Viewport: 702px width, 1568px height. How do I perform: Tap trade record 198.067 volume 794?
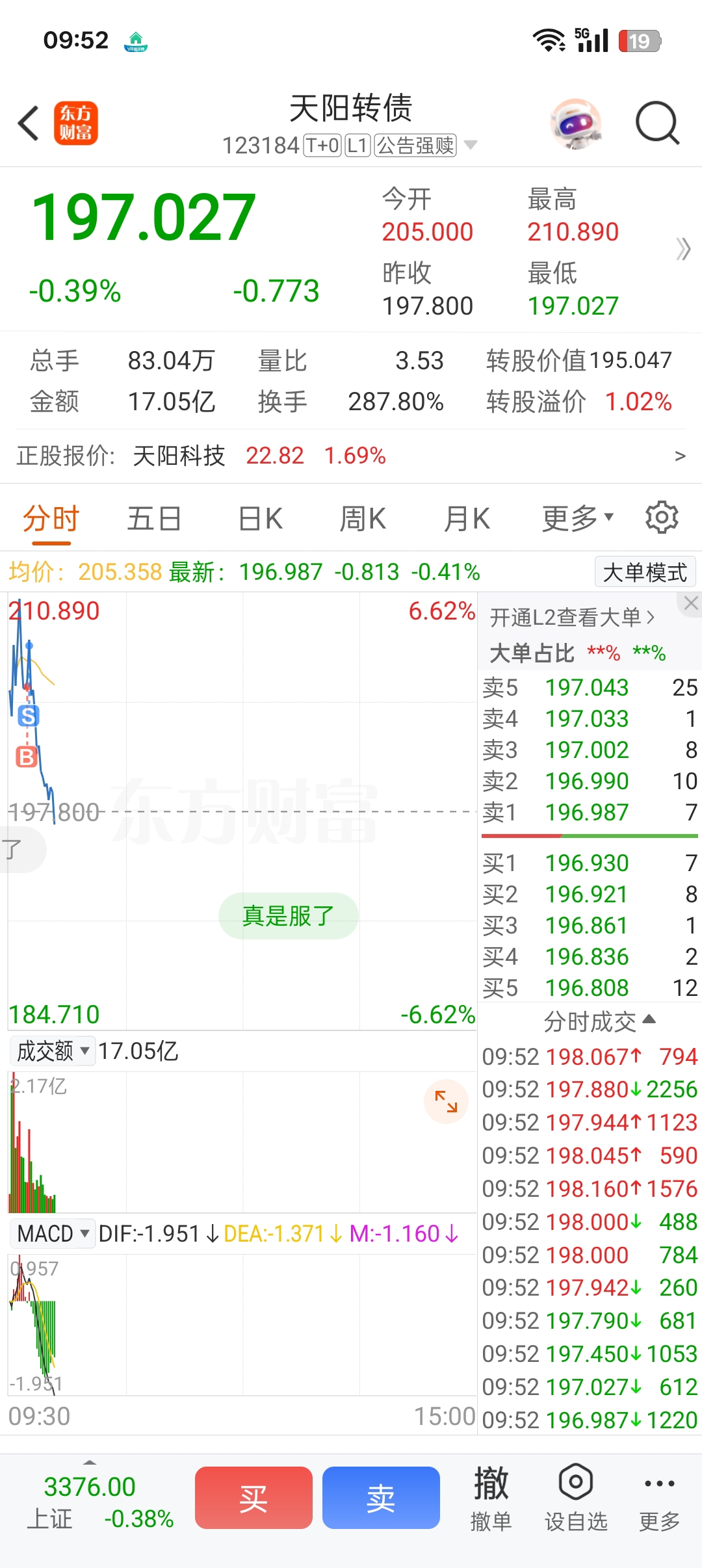[590, 1056]
